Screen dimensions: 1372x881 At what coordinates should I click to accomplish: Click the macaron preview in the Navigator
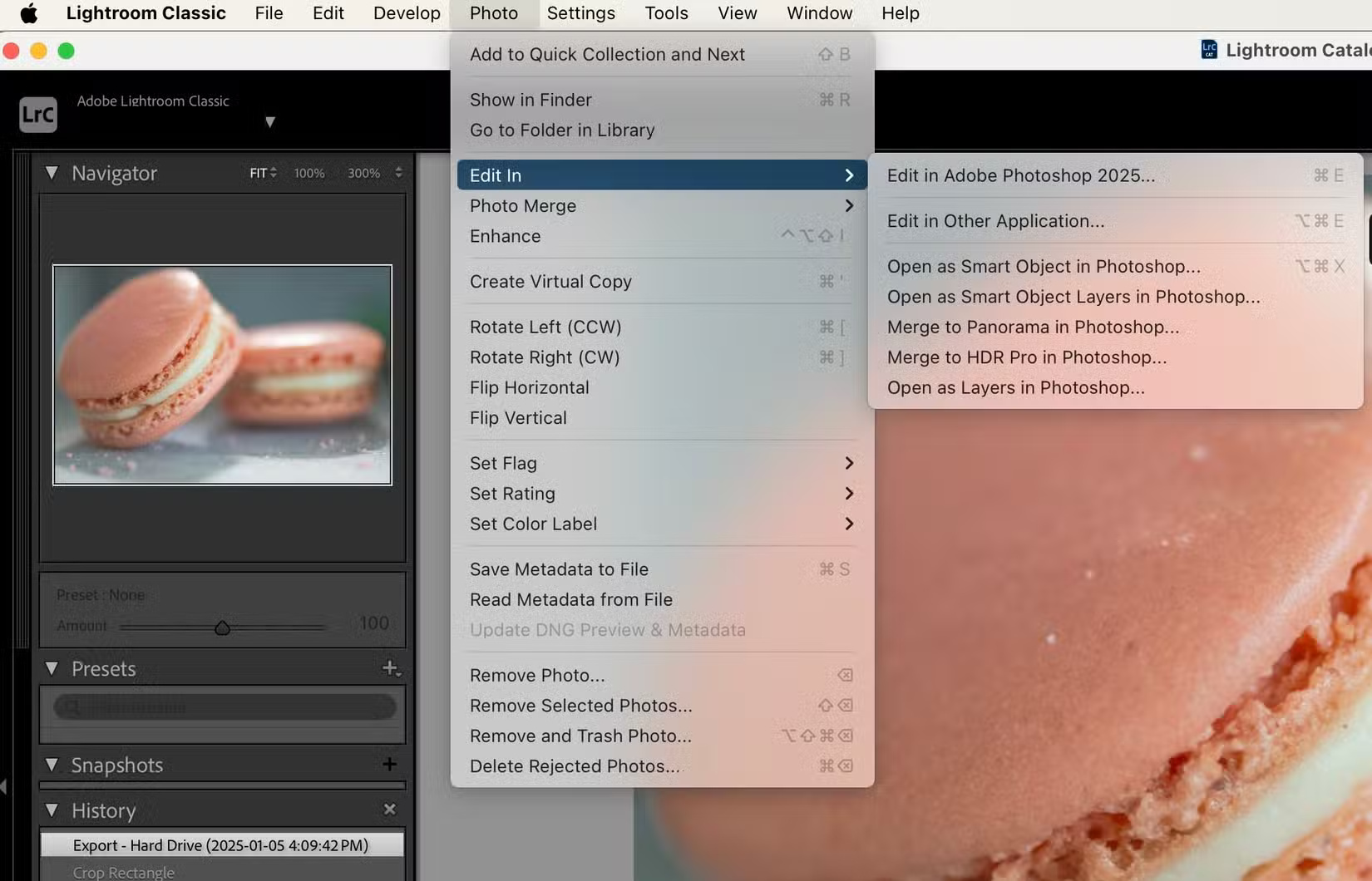[x=221, y=375]
